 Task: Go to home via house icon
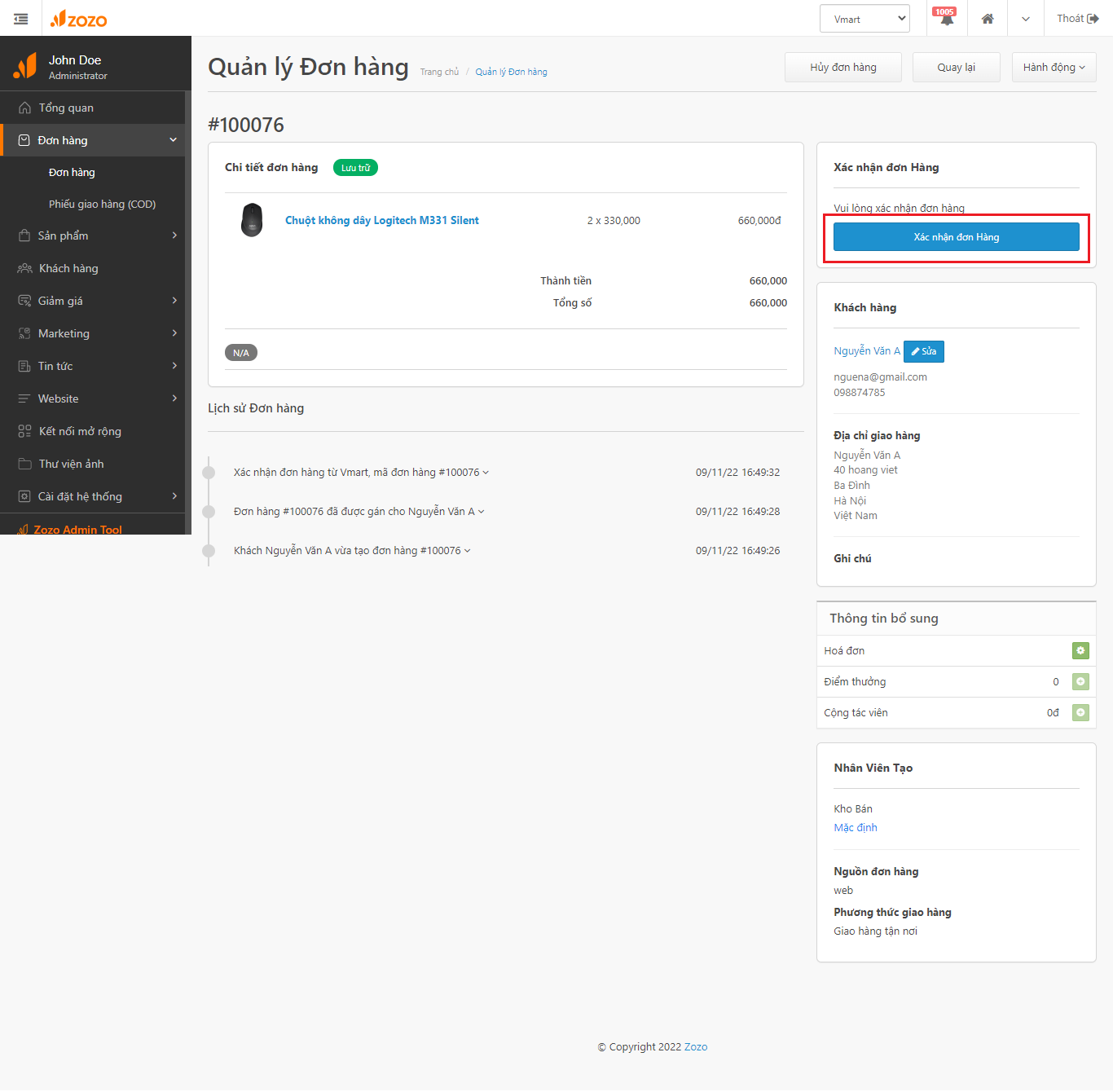coord(988,19)
